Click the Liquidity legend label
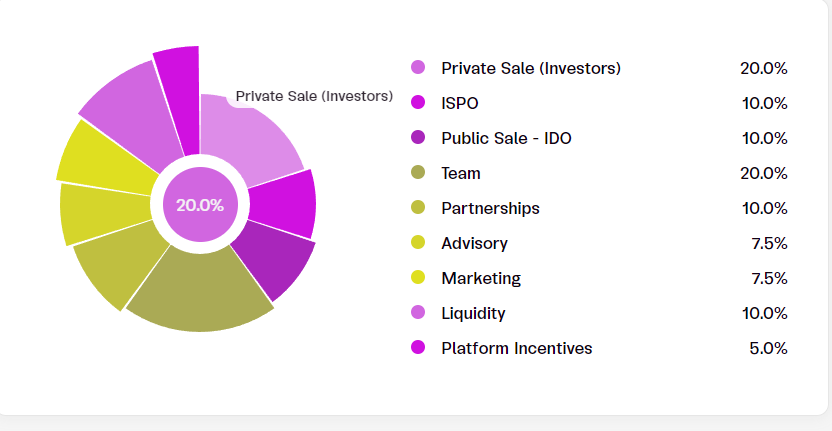This screenshot has height=431, width=832. pos(473,313)
